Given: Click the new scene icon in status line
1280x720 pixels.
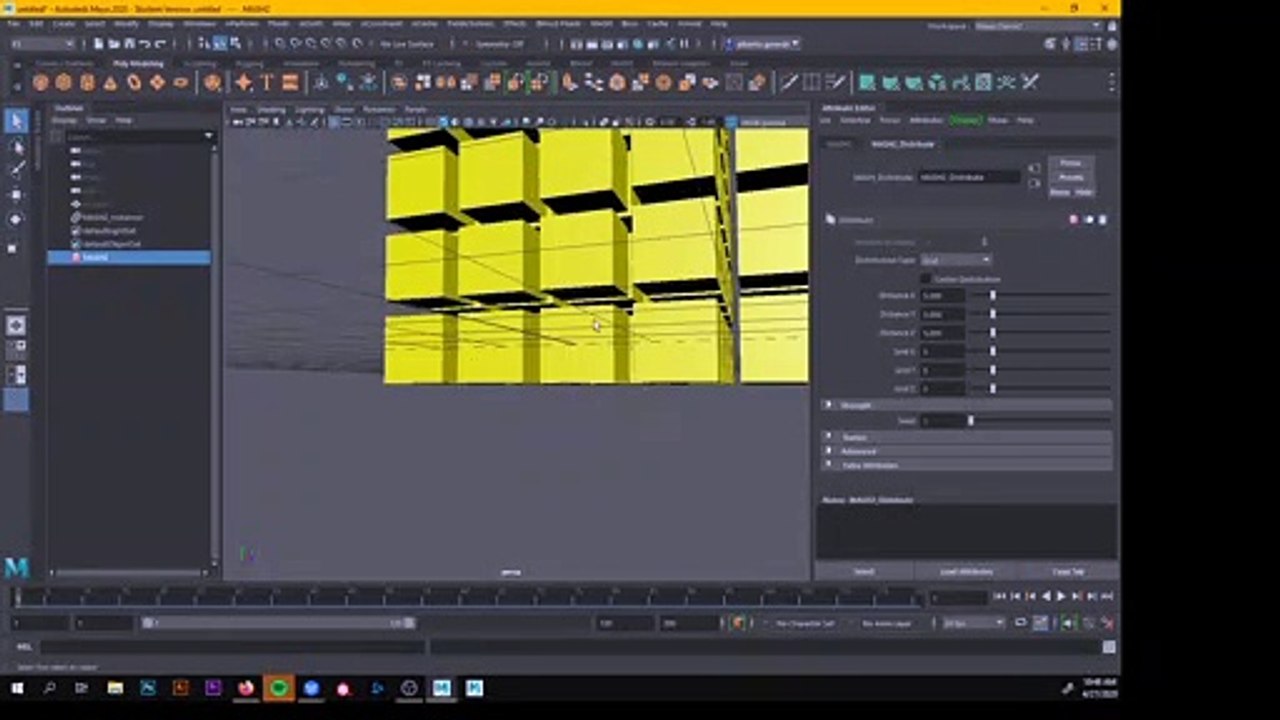Looking at the screenshot, I should (x=97, y=44).
